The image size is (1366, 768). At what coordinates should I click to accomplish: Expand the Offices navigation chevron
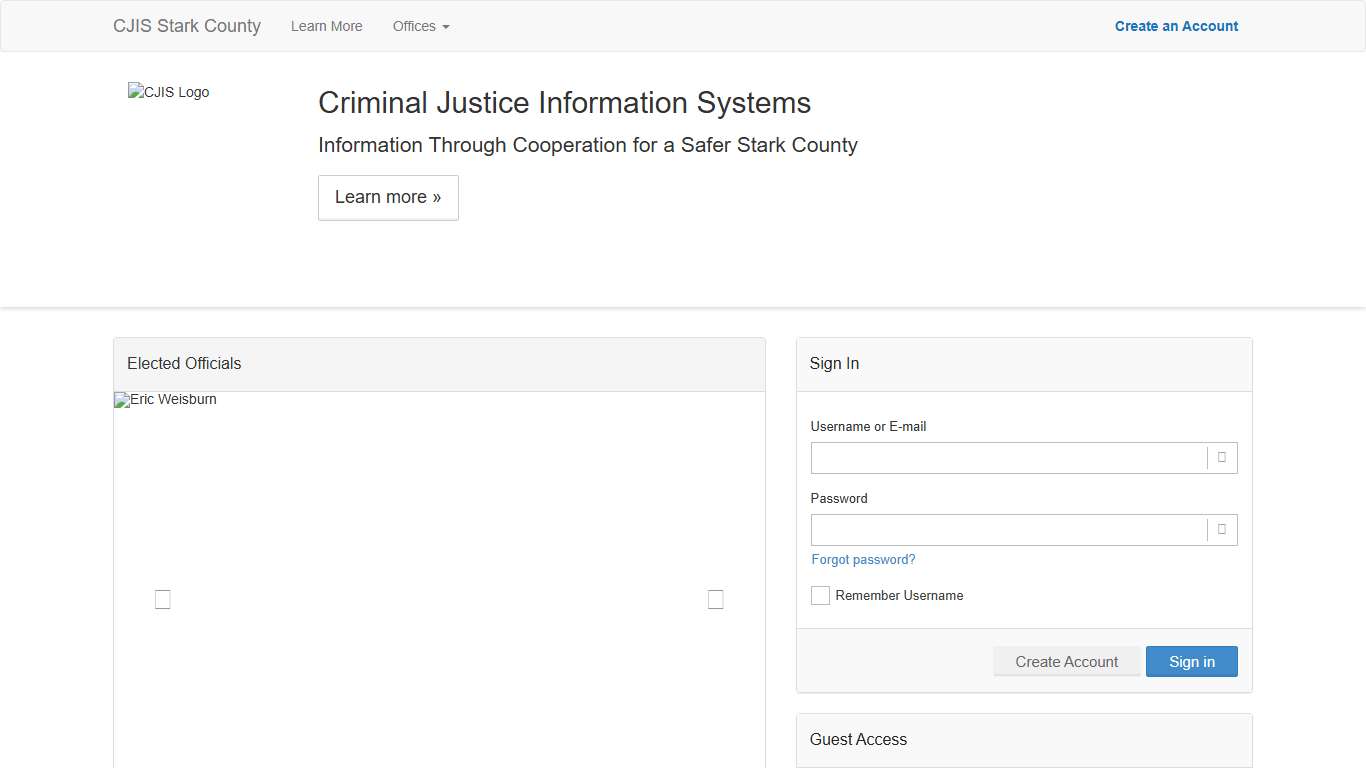click(445, 28)
